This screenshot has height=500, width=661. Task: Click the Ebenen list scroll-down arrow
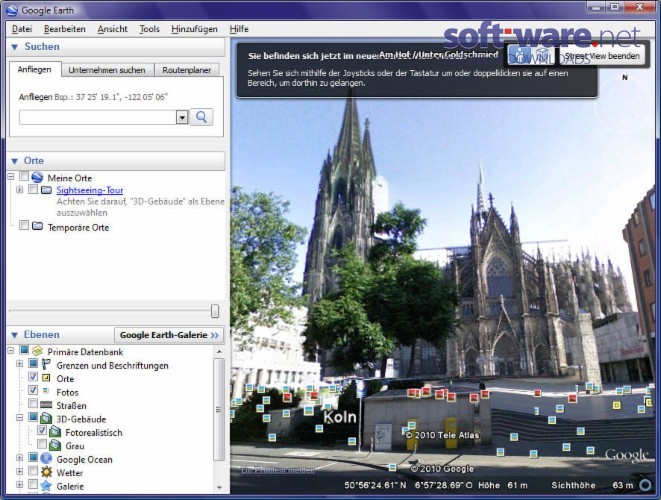pos(219,488)
